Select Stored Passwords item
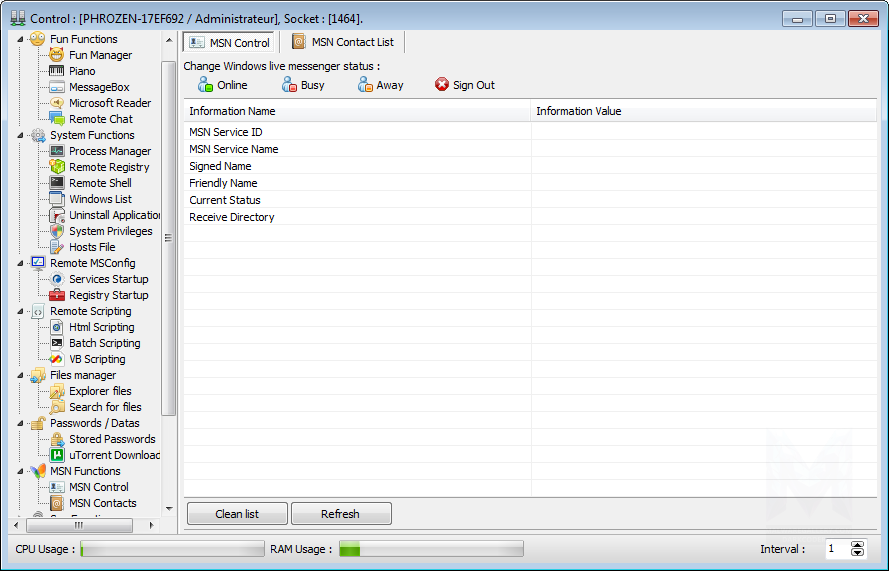The height and width of the screenshot is (571, 889). [x=112, y=439]
